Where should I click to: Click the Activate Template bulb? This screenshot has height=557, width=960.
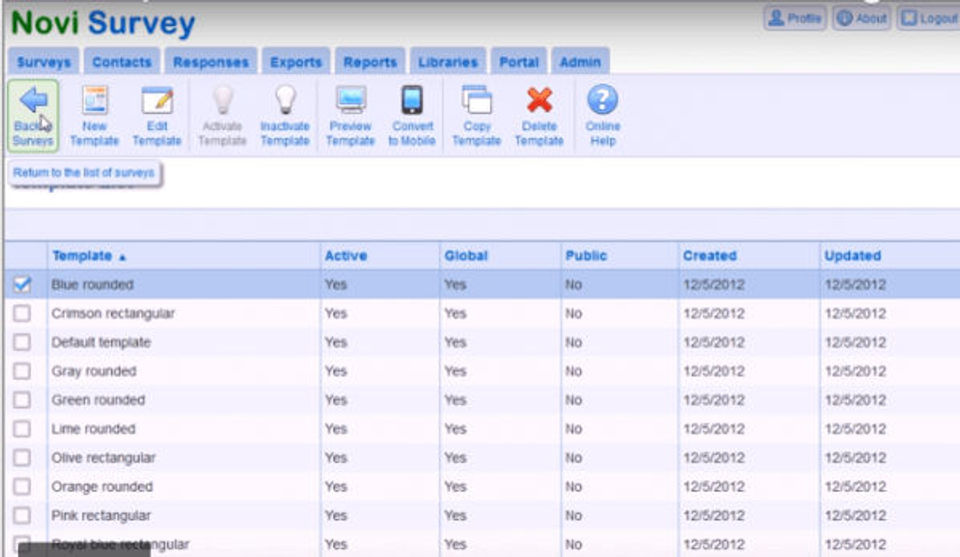[222, 116]
